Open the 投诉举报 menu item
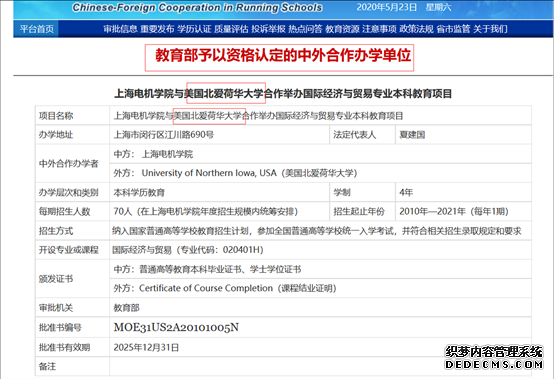The image size is (554, 379). [x=268, y=29]
